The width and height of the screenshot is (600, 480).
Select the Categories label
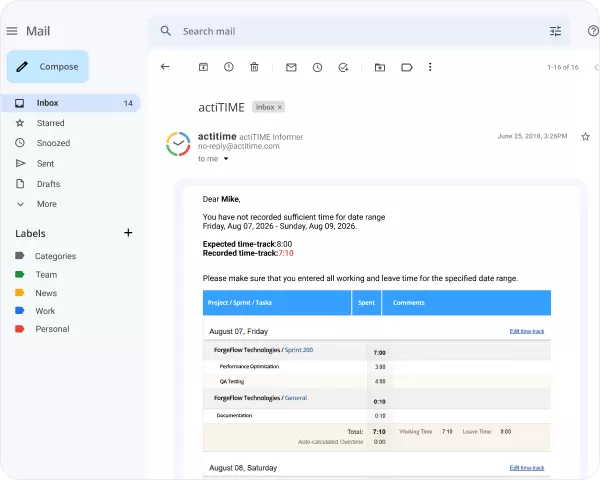coord(46,256)
